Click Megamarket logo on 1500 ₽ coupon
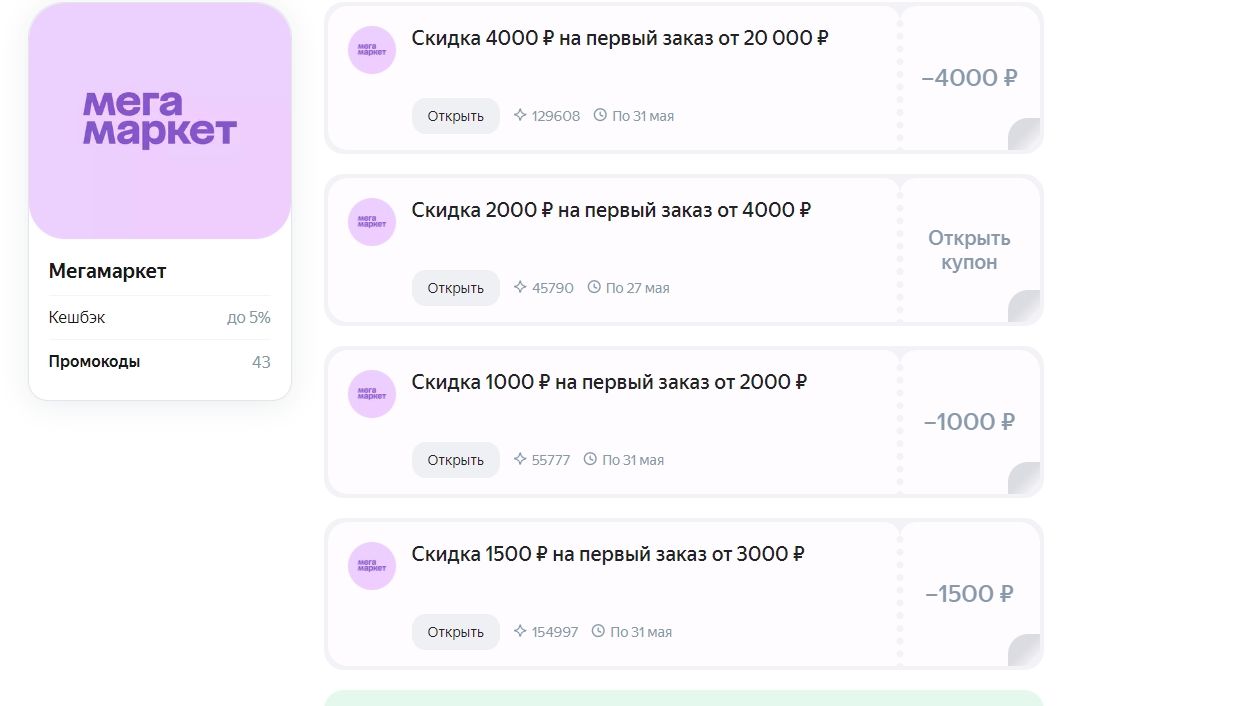 [372, 566]
